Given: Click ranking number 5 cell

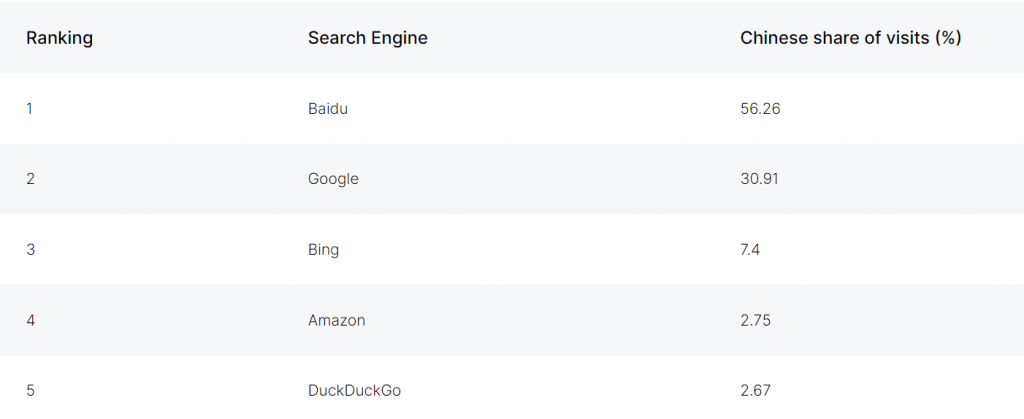Looking at the screenshot, I should coord(31,391).
